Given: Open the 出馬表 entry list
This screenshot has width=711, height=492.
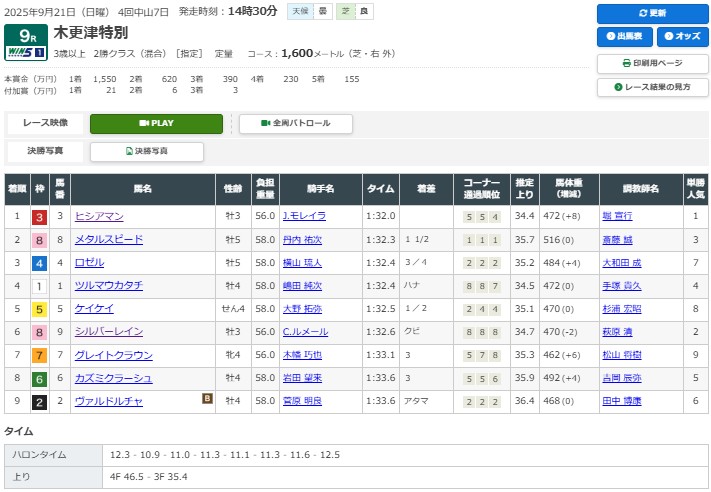Looking at the screenshot, I should click(623, 38).
